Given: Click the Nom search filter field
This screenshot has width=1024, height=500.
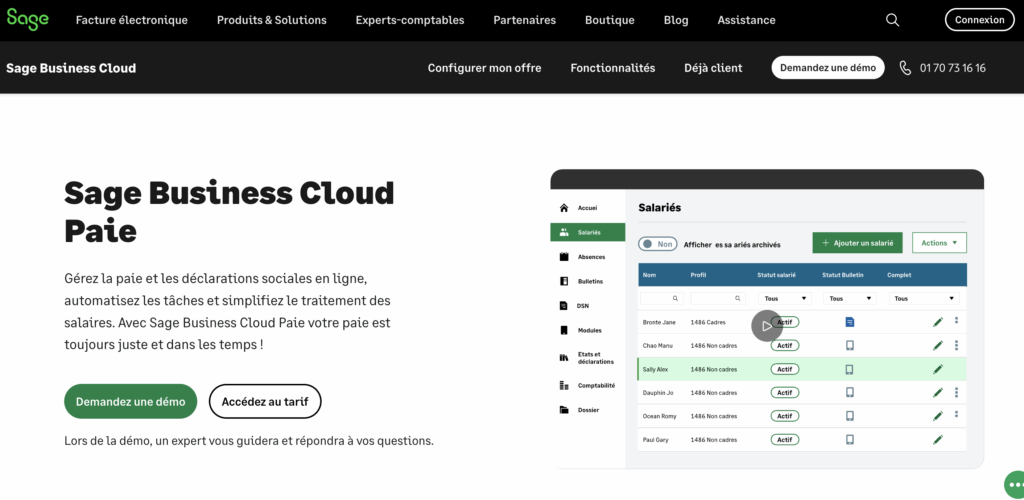Looking at the screenshot, I should (662, 298).
